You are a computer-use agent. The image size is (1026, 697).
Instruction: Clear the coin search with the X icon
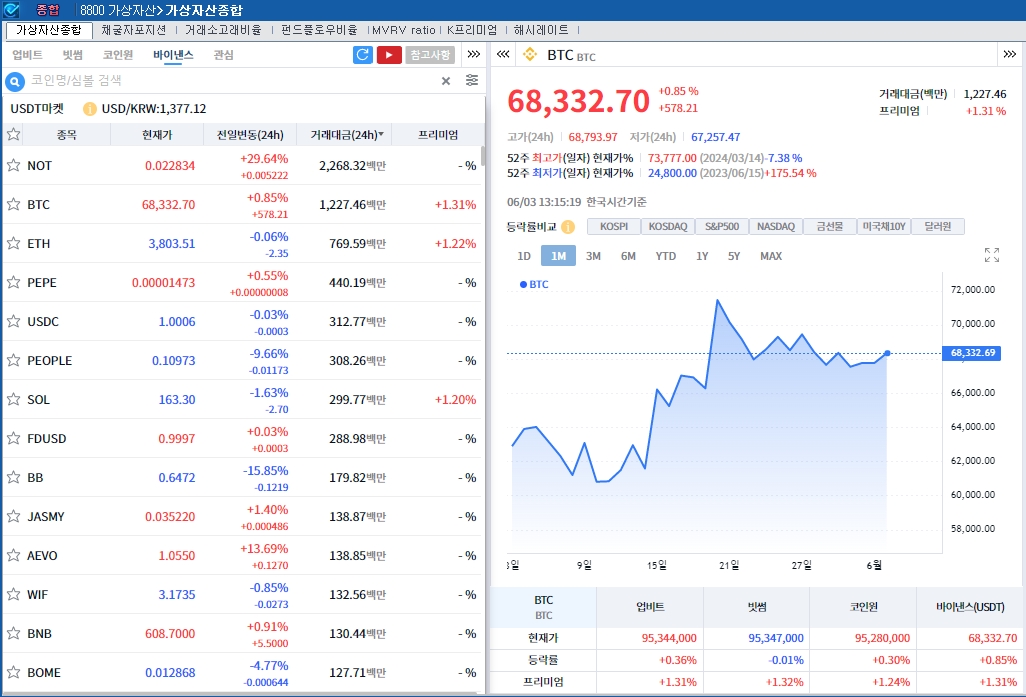pos(446,81)
